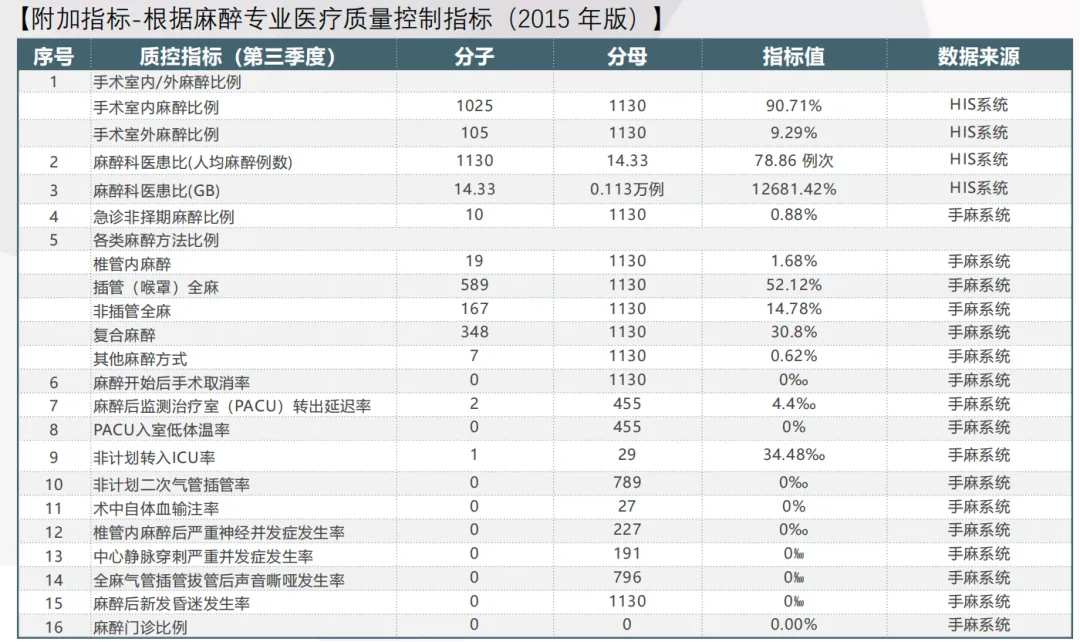Select the 急诊非择期麻醉比例 row label

click(164, 217)
